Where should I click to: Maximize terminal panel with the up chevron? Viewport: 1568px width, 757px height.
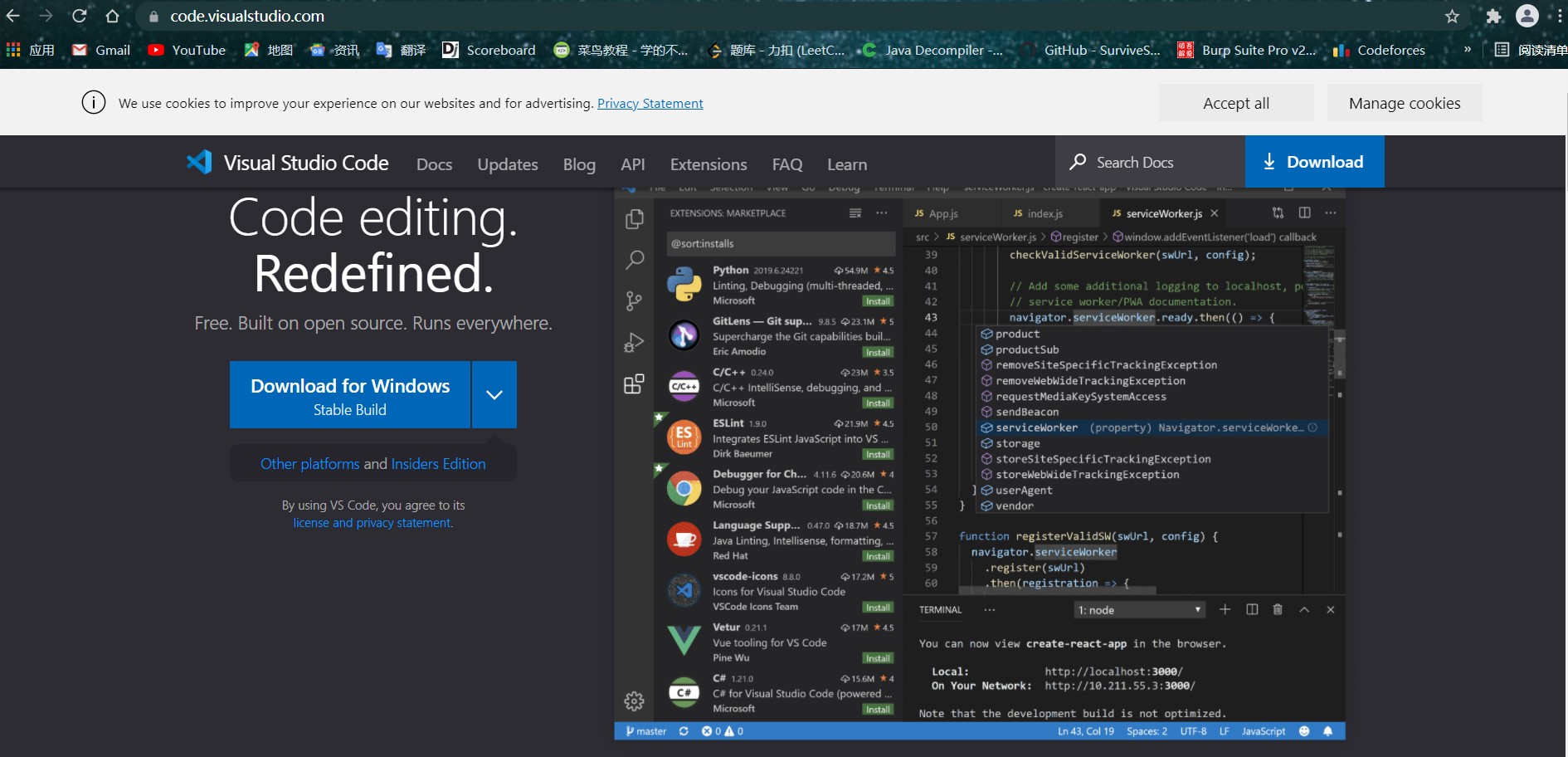click(x=1304, y=609)
